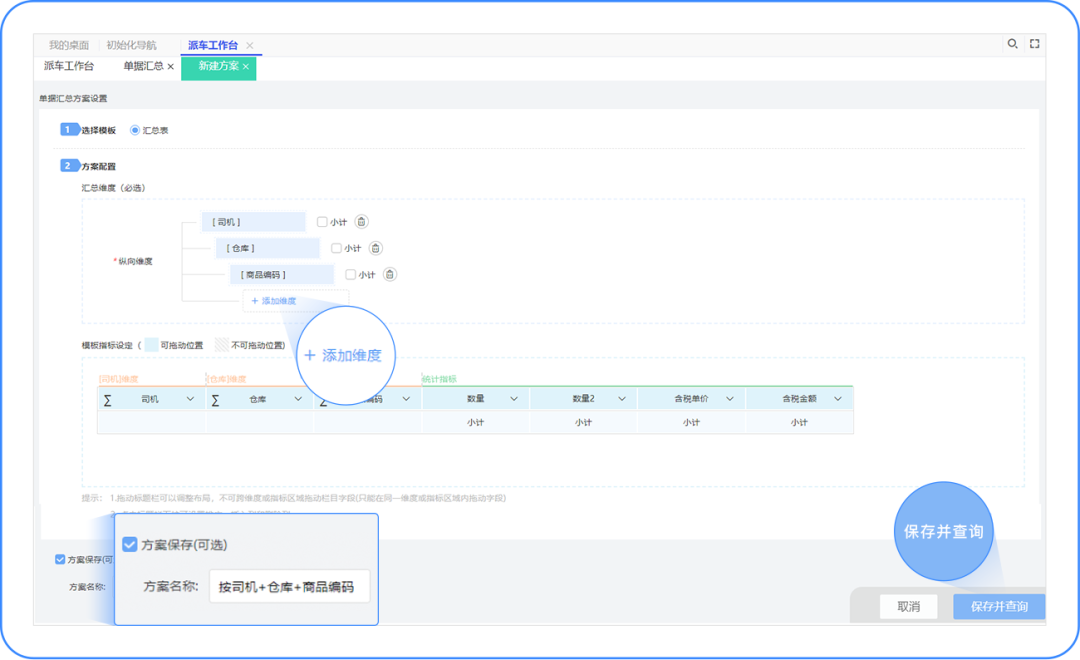Click 小计 cell under 含税单价
The height and width of the screenshot is (660, 1080).
[x=692, y=422]
